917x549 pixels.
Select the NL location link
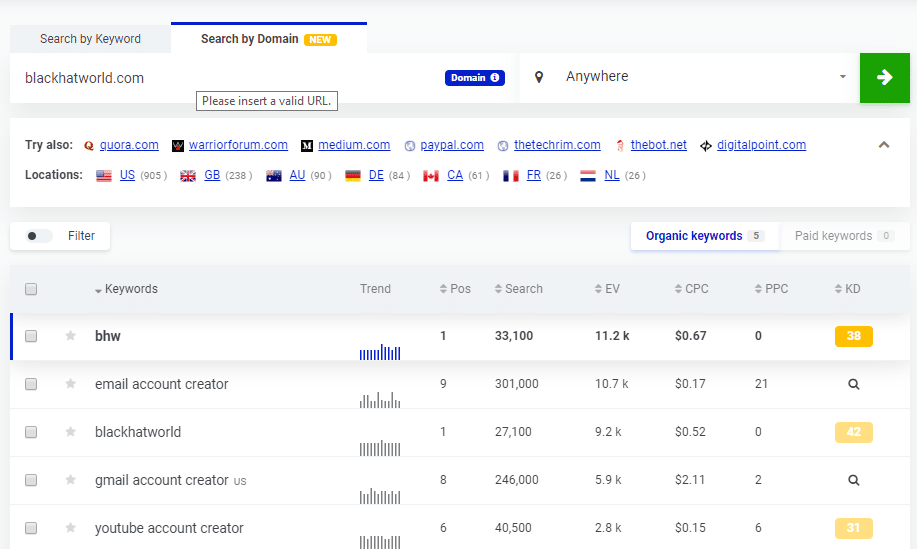(x=612, y=175)
